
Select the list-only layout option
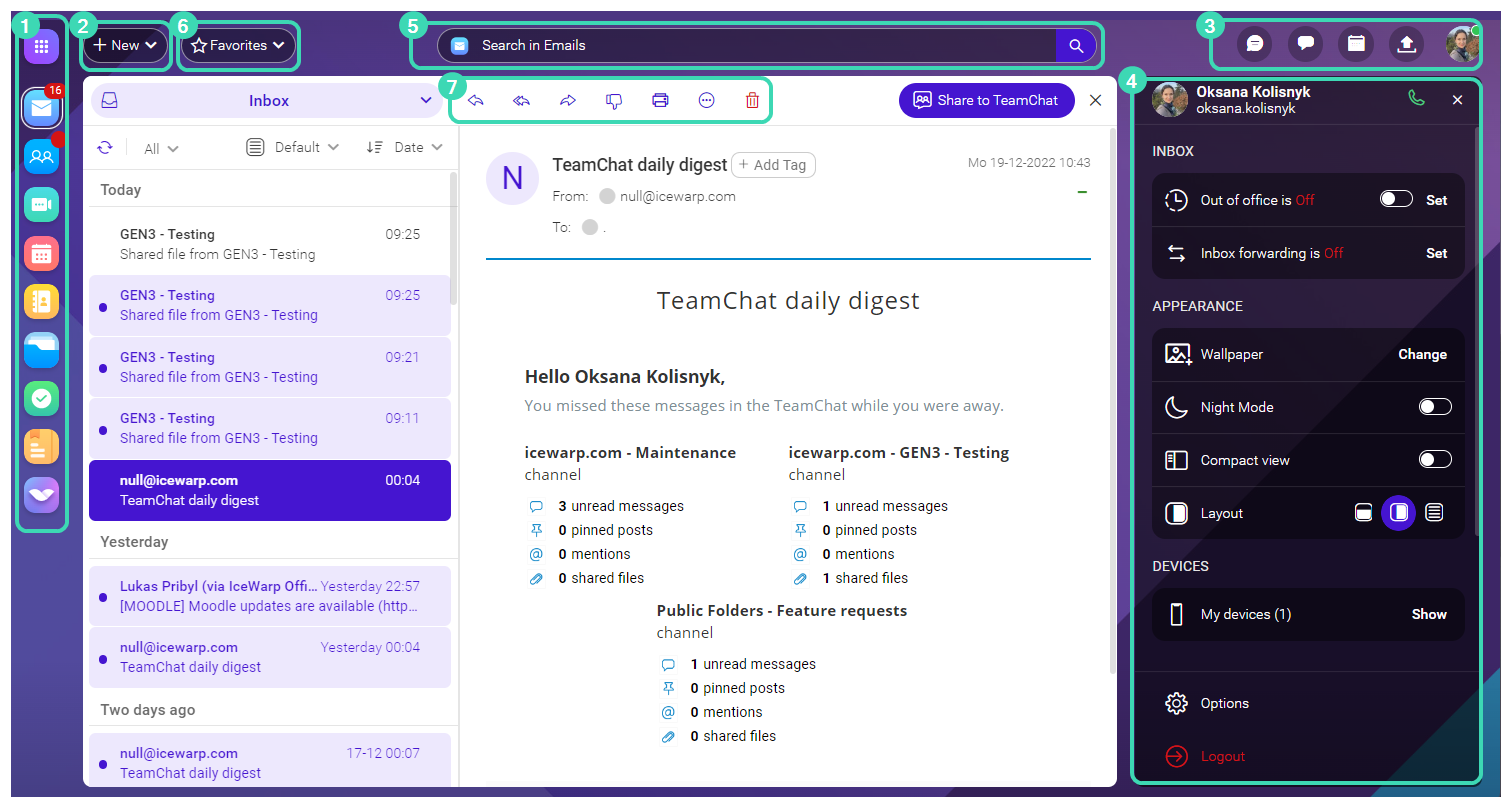(1434, 513)
